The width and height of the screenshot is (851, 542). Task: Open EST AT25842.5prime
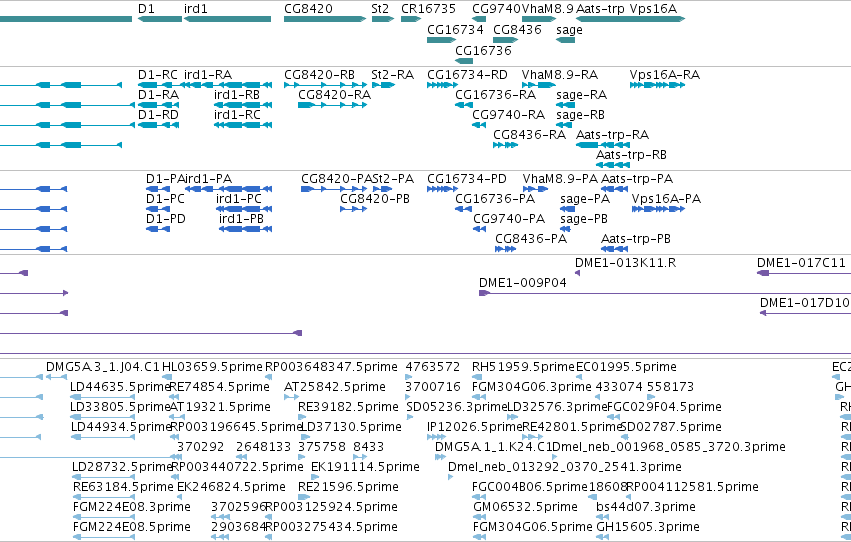click(335, 387)
